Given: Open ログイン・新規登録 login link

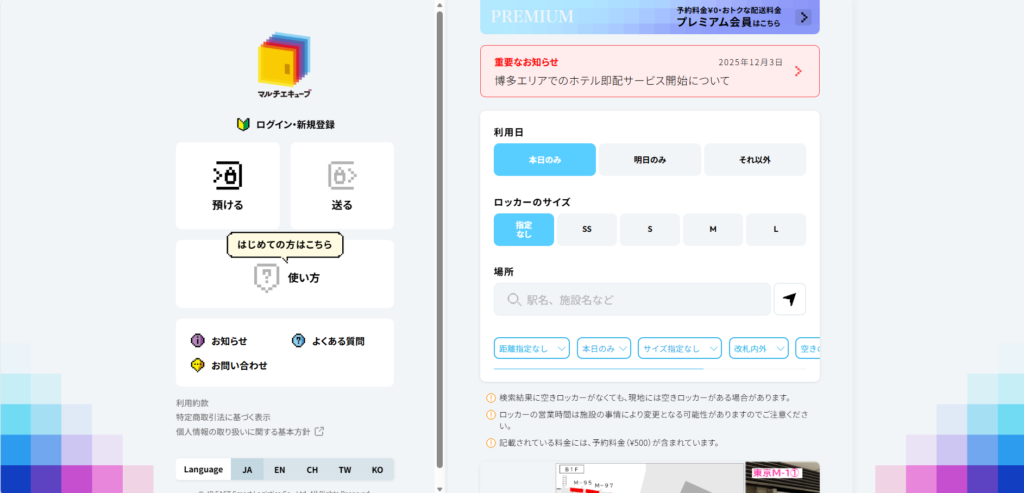Looking at the screenshot, I should 285,125.
